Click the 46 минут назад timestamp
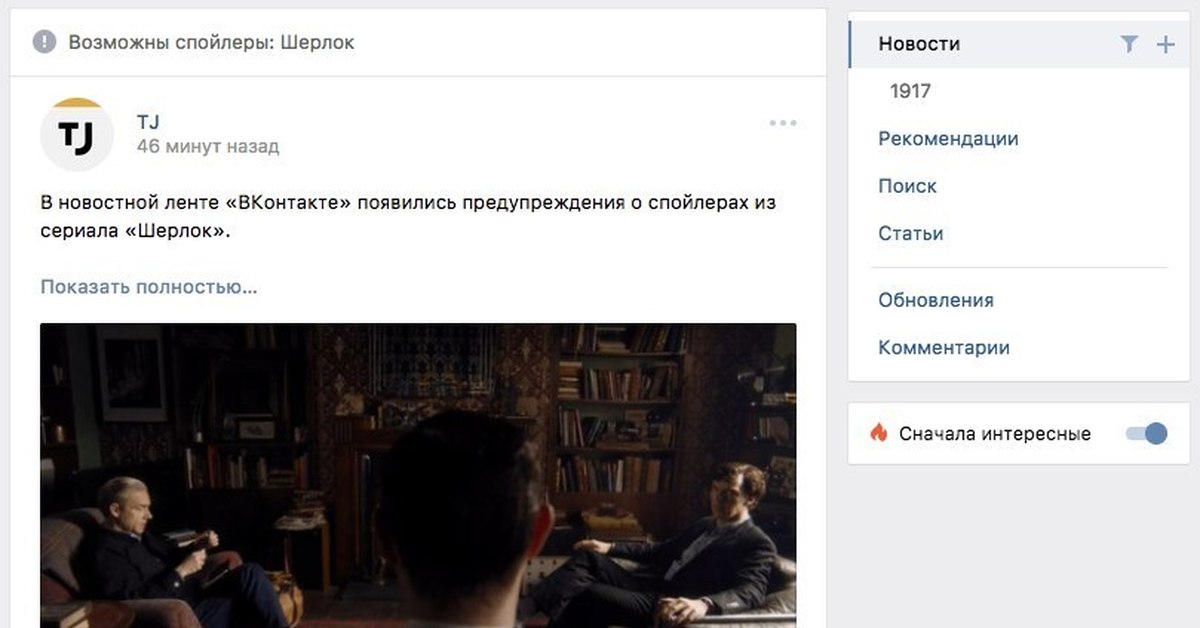This screenshot has width=1200, height=628. tap(208, 147)
